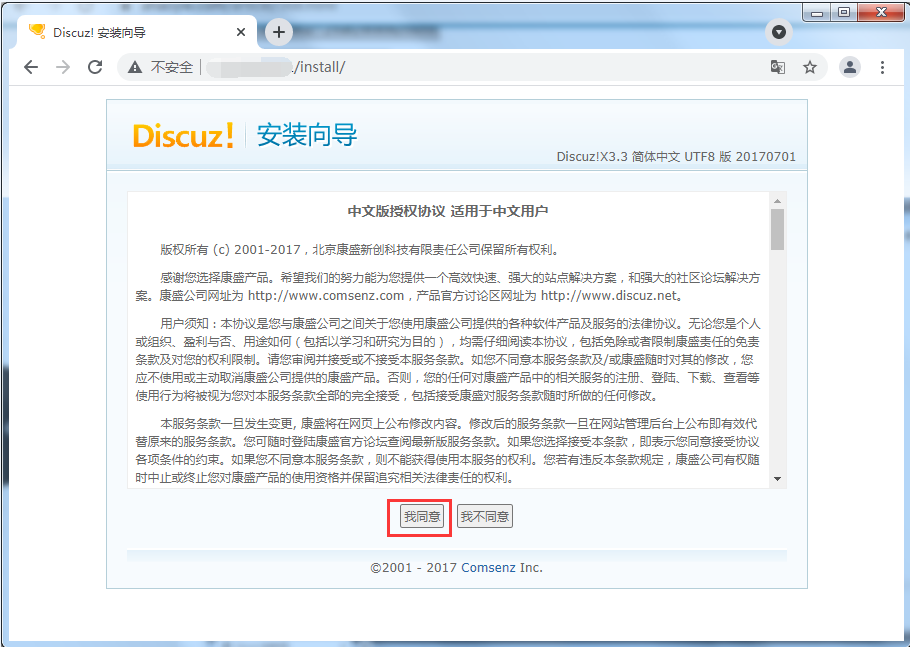Open the 不安全 site security warning
Viewport: 910px width, 647px height.
[161, 67]
